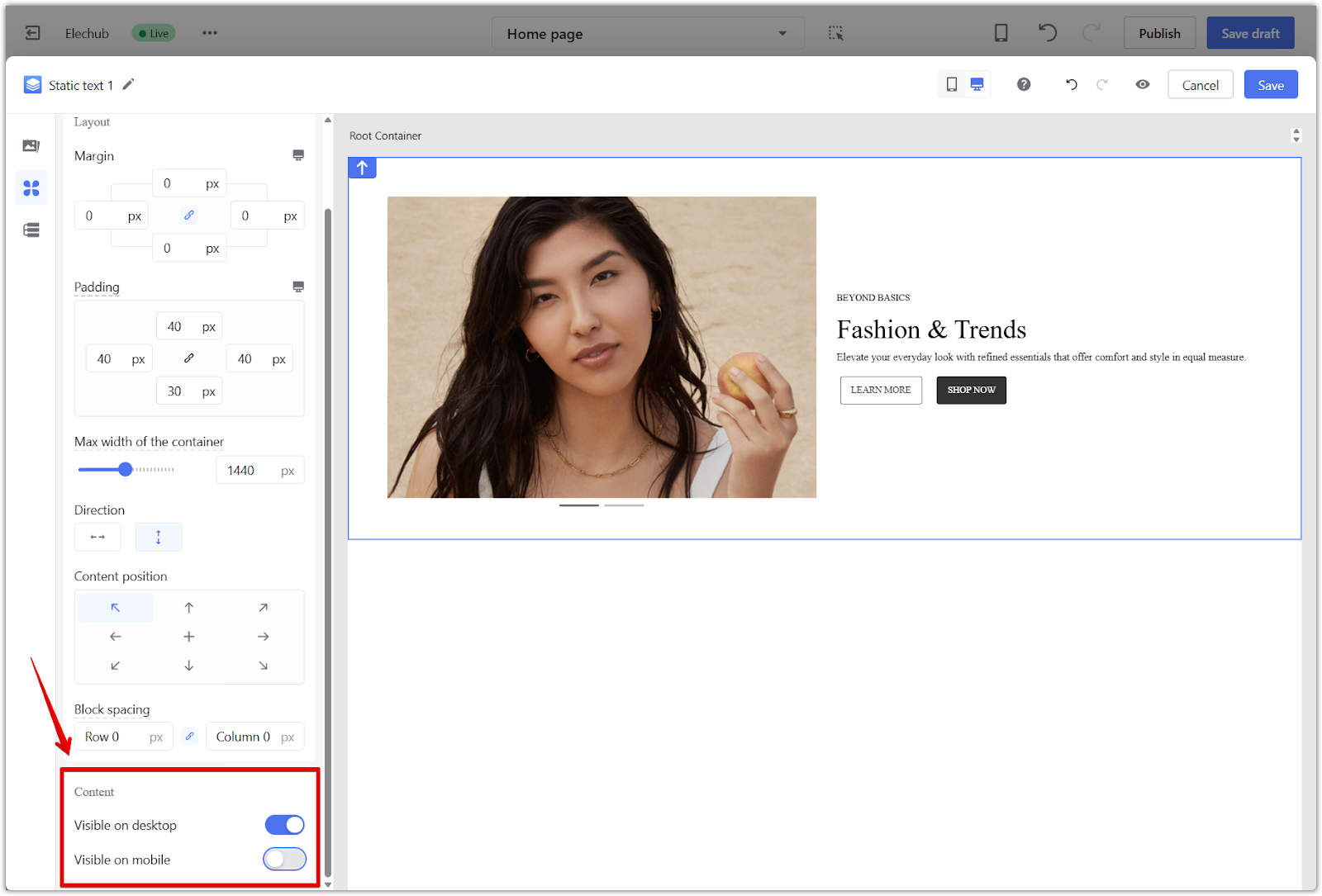Click the Publish button
This screenshot has height=896, width=1322.
(x=1159, y=33)
